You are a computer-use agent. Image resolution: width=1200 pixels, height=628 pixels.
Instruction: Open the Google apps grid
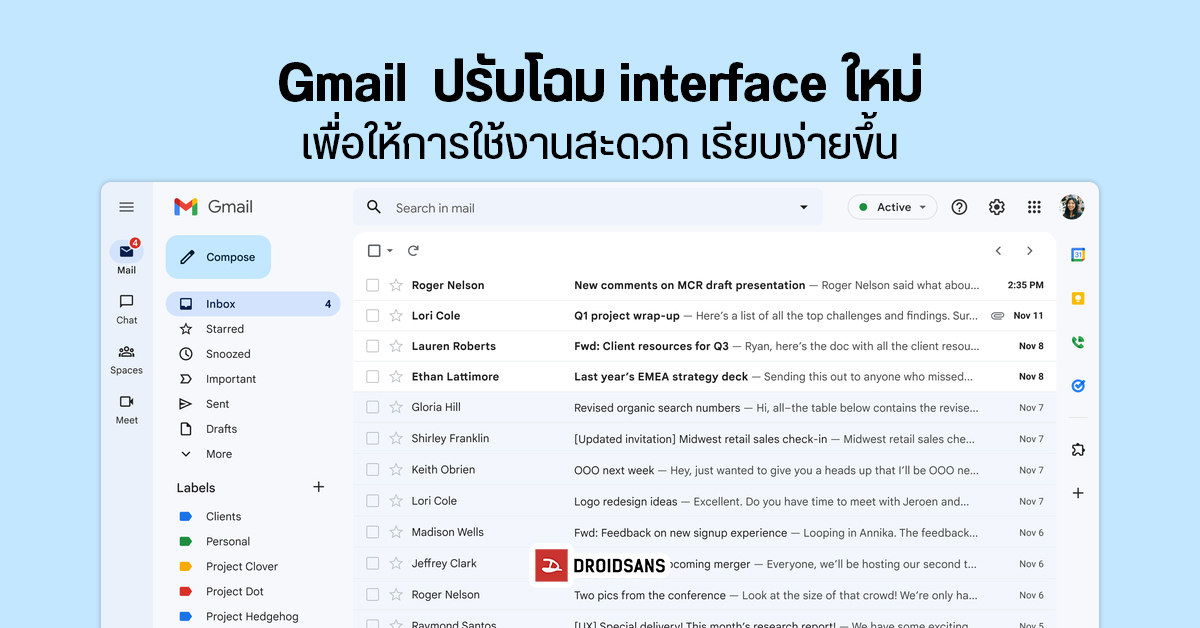(1034, 206)
